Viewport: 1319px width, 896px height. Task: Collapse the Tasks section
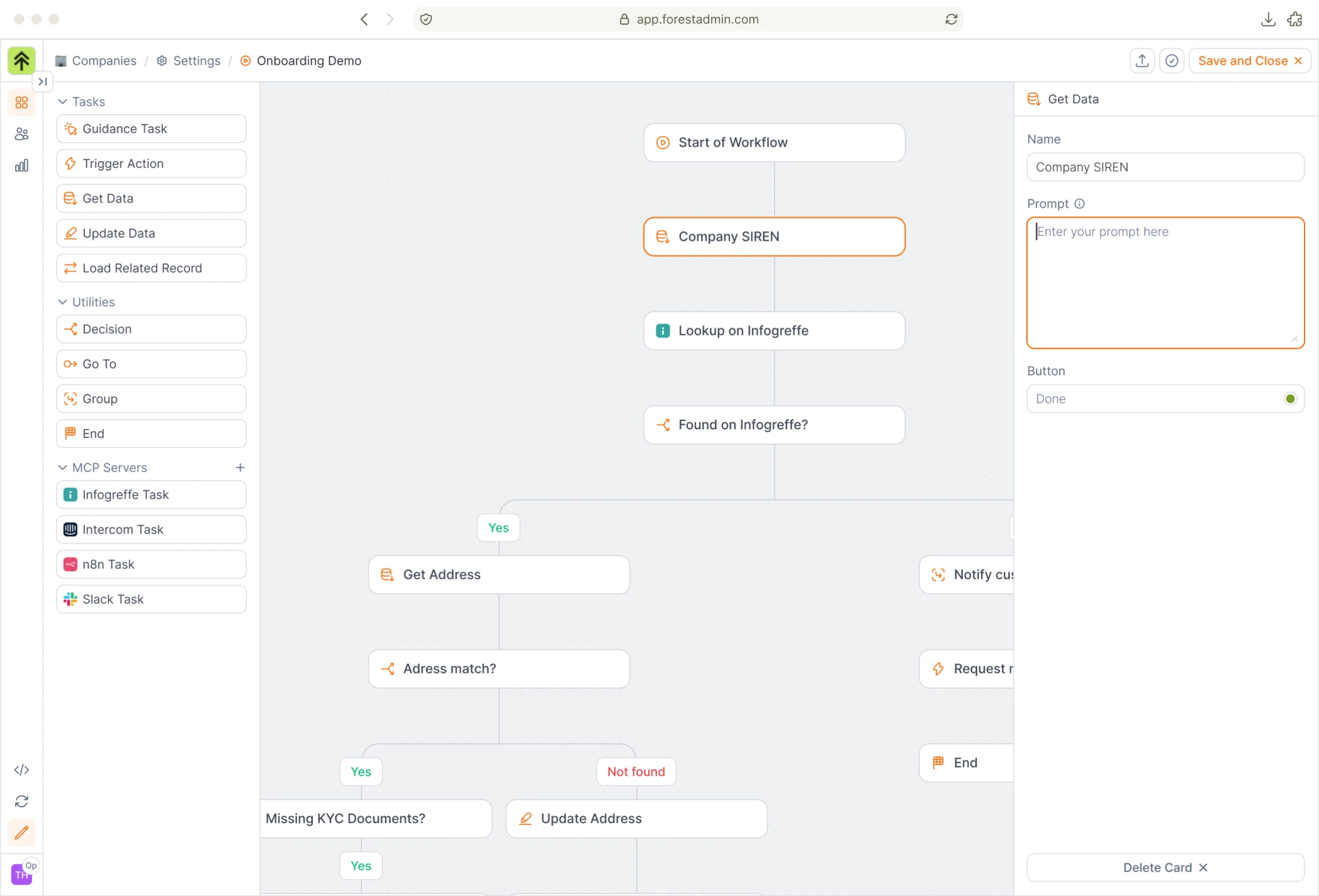pyautogui.click(x=62, y=102)
